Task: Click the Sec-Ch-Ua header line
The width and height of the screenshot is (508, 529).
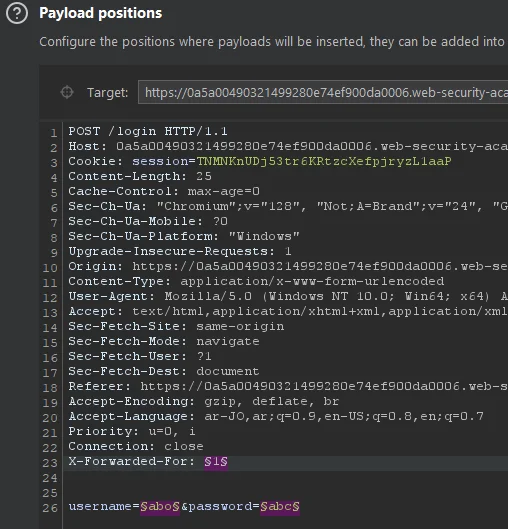Action: pyautogui.click(x=288, y=206)
